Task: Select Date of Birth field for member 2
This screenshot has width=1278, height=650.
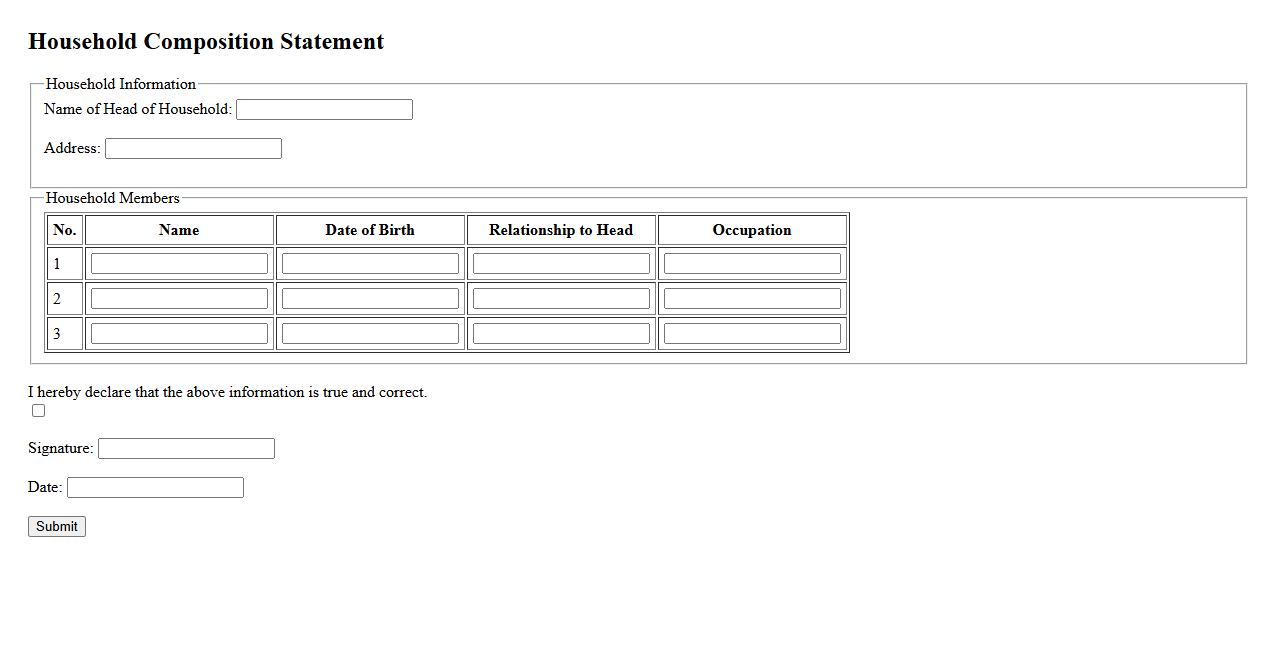Action: (370, 299)
